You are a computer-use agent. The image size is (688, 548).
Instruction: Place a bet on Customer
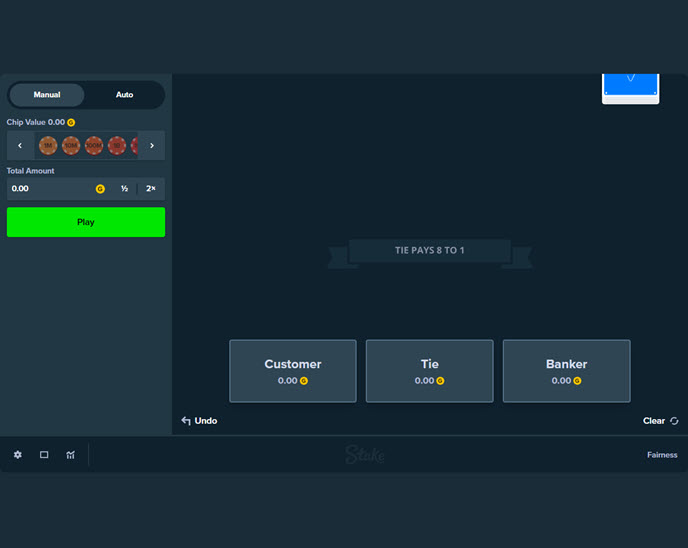tap(292, 371)
